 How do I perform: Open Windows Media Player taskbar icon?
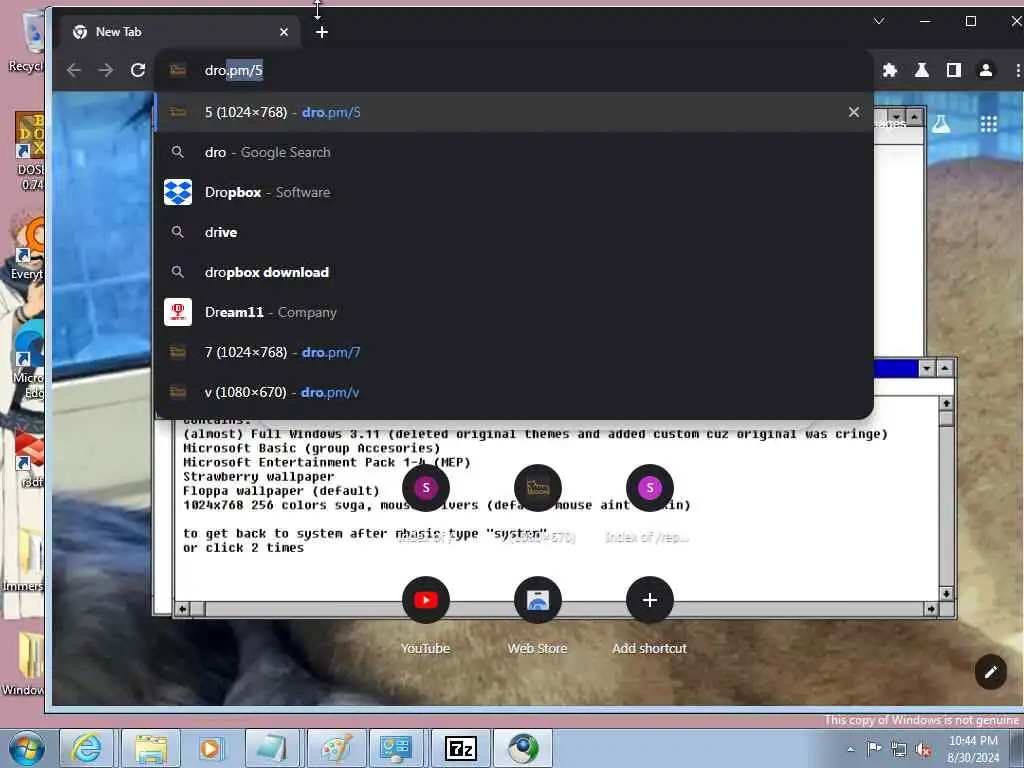[210, 748]
